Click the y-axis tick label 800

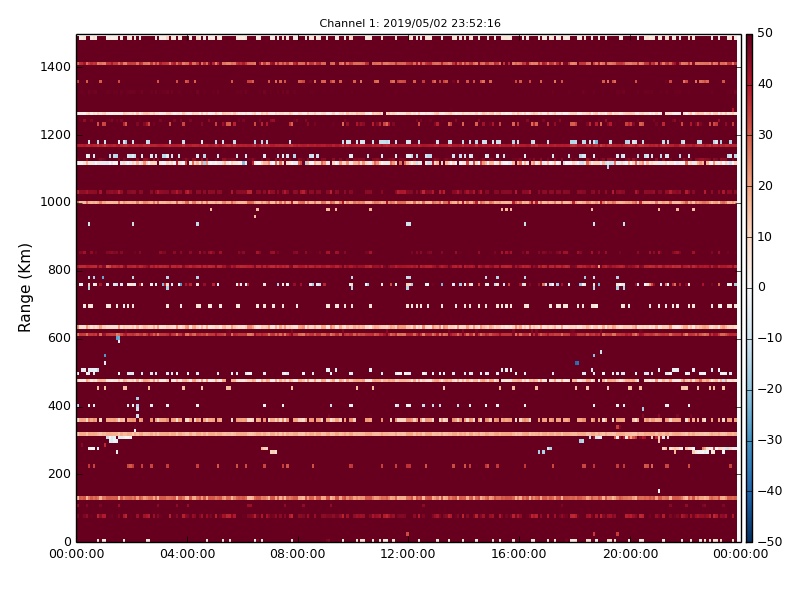point(59,270)
